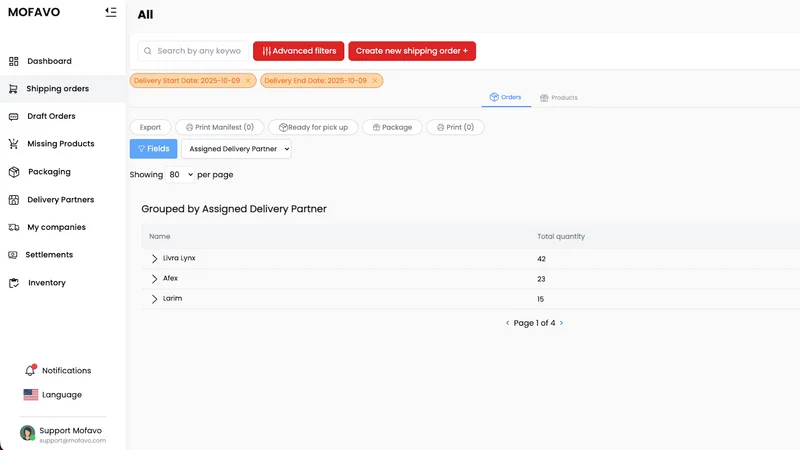Screen dimensions: 800x450
Task: Click the Advanced filters button
Action: click(x=298, y=51)
